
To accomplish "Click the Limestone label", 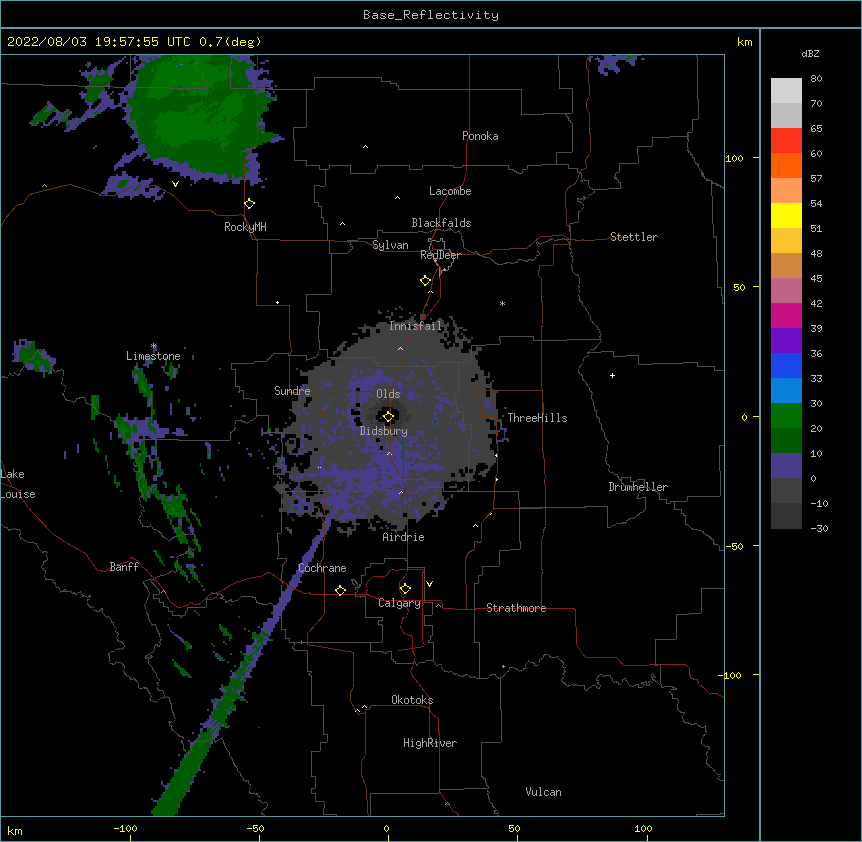I will point(153,356).
